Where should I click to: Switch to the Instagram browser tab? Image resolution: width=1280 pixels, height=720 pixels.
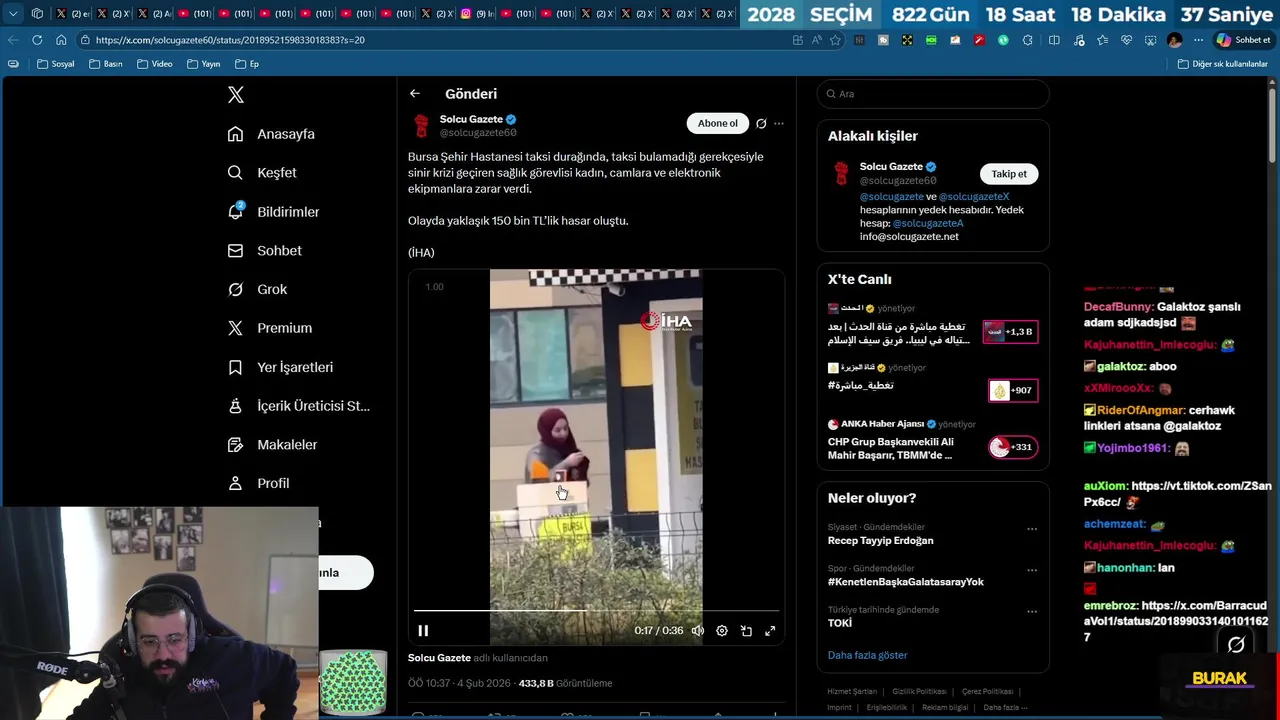(x=476, y=14)
